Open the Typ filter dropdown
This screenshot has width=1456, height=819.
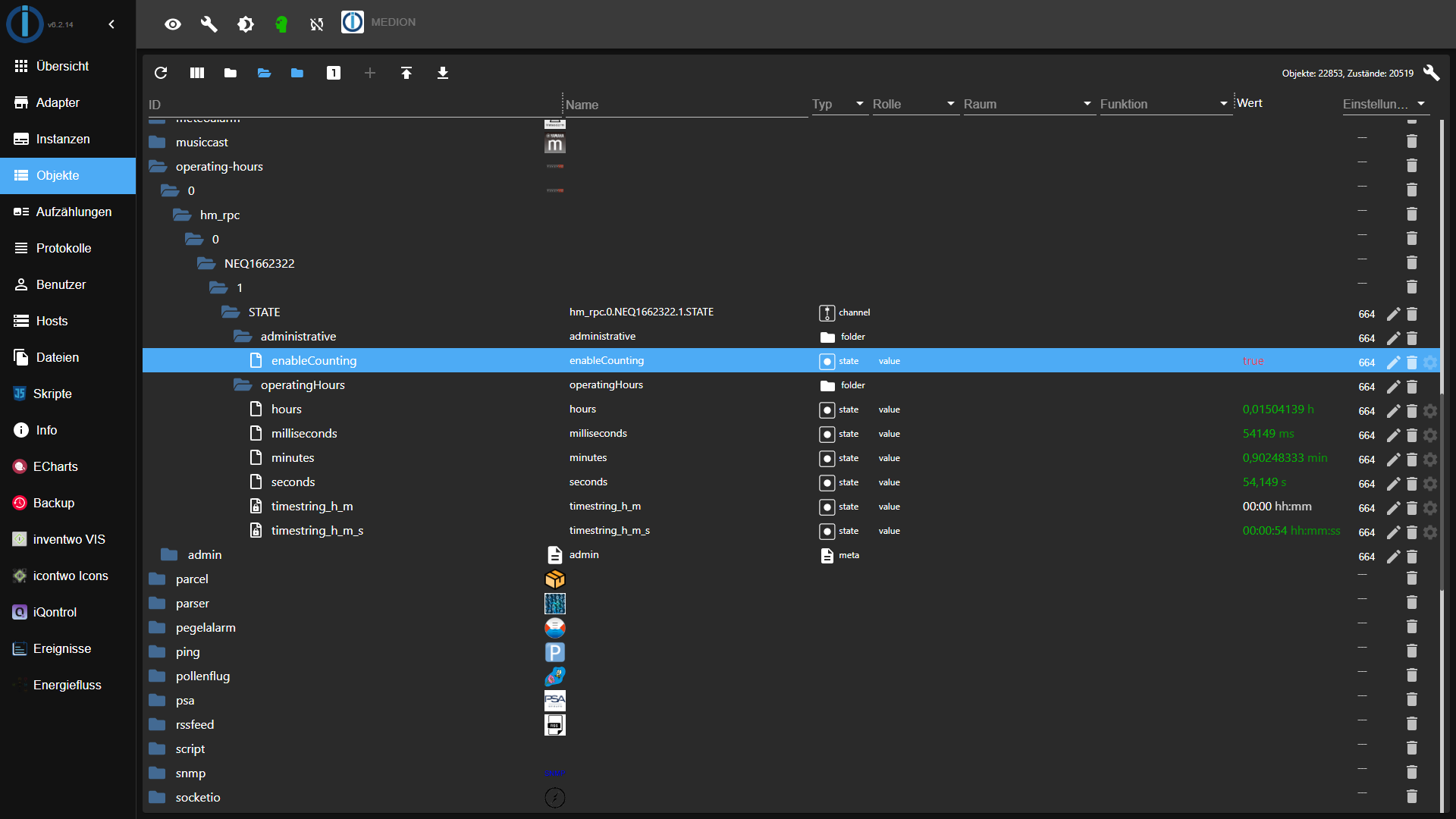839,104
